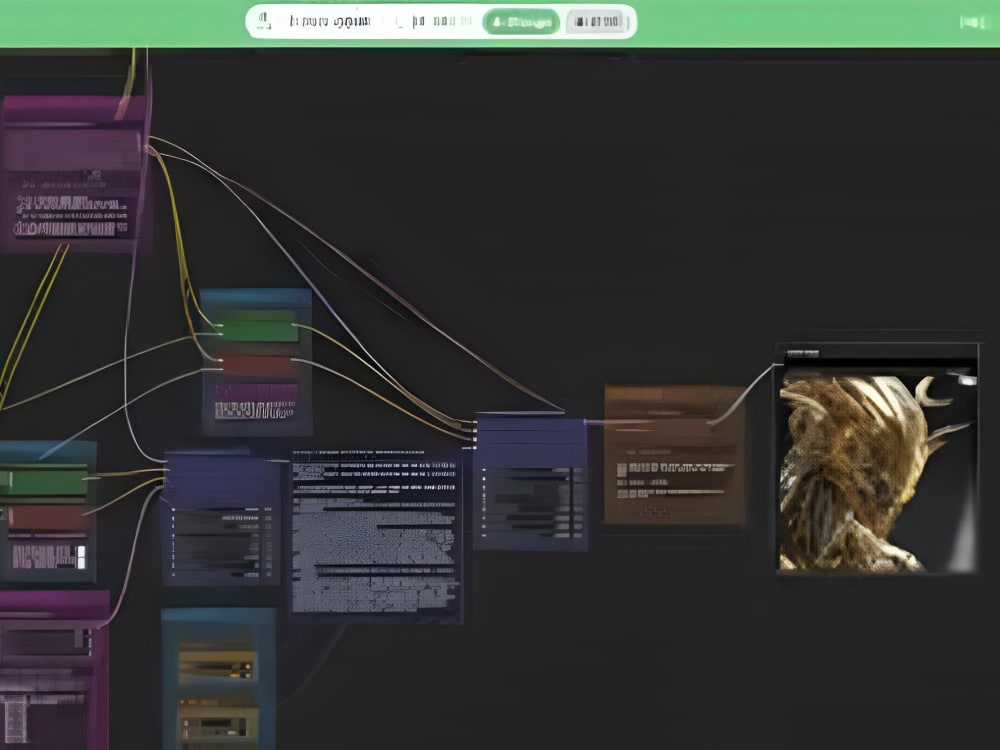Viewport: 1000px width, 750px height.
Task: Click purple text area in central teal node
Action: click(x=256, y=401)
